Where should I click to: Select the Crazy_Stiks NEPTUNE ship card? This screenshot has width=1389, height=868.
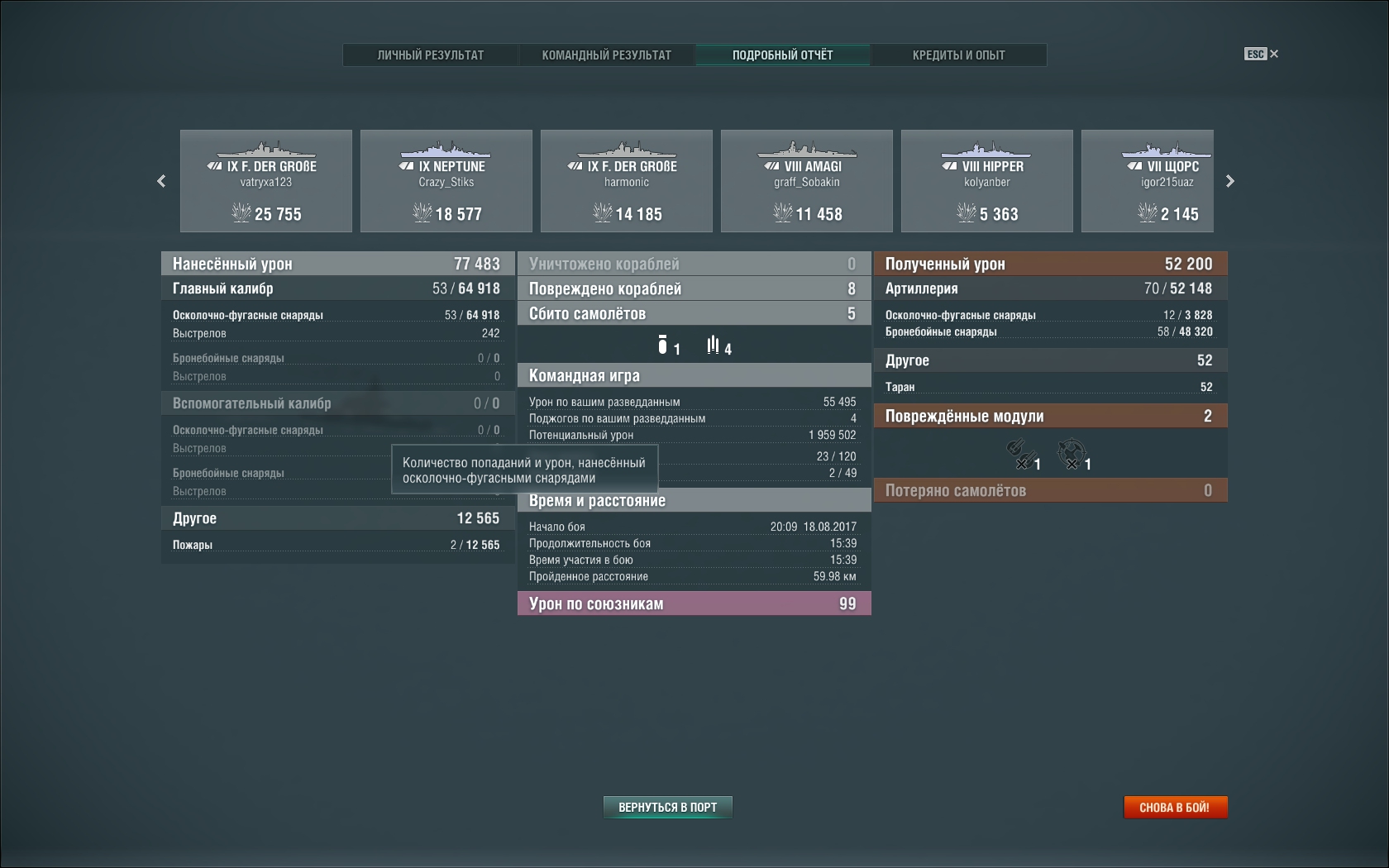click(x=446, y=181)
